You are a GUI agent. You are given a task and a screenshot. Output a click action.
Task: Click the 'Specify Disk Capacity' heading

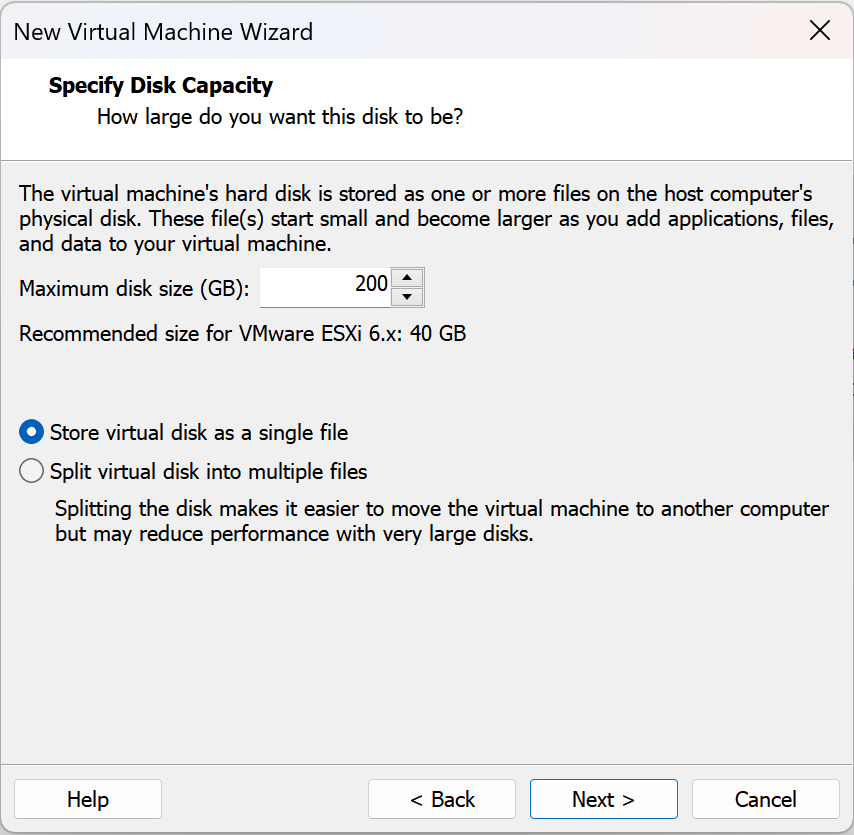pos(161,86)
